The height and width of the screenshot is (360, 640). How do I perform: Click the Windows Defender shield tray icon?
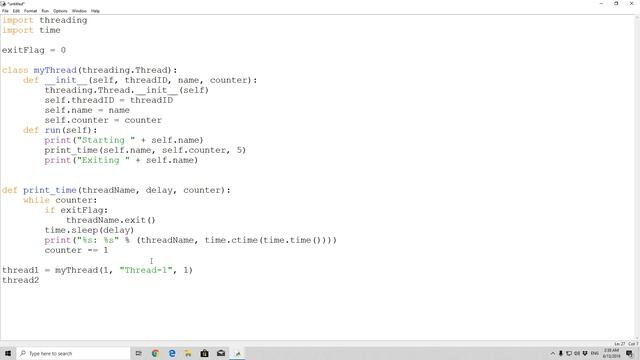(585, 353)
